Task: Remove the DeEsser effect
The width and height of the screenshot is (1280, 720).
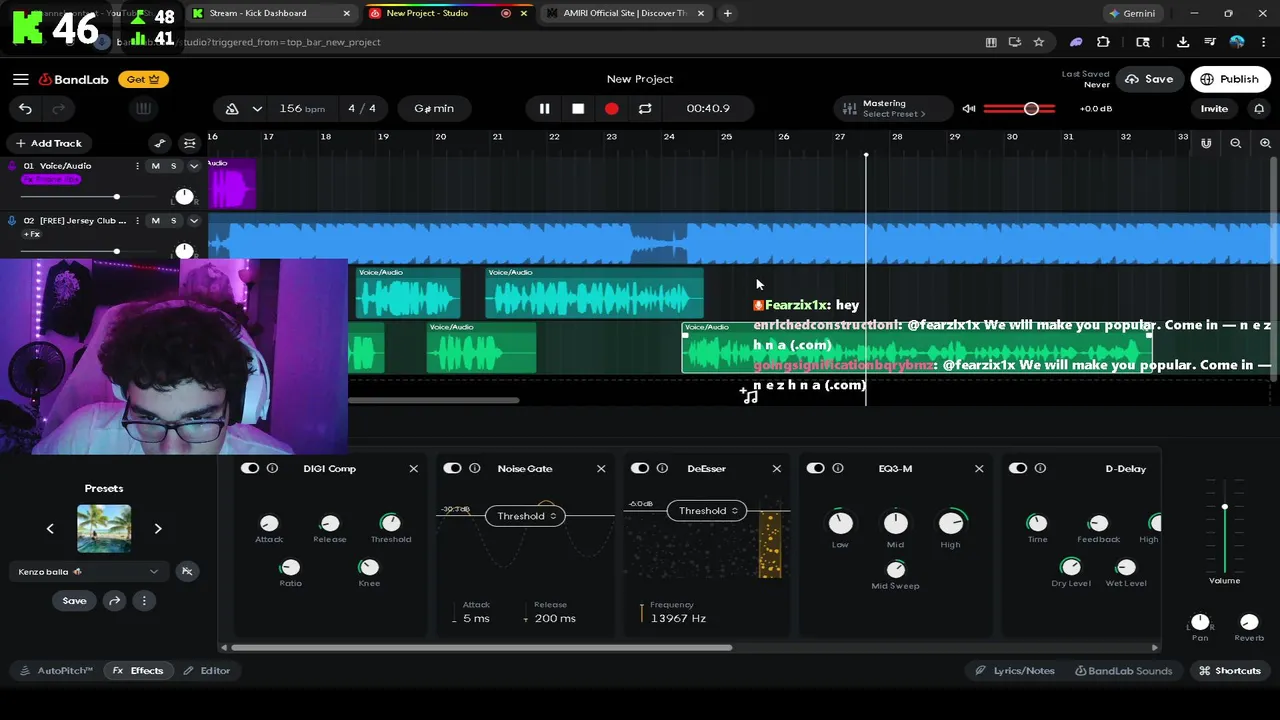Action: 777,468
